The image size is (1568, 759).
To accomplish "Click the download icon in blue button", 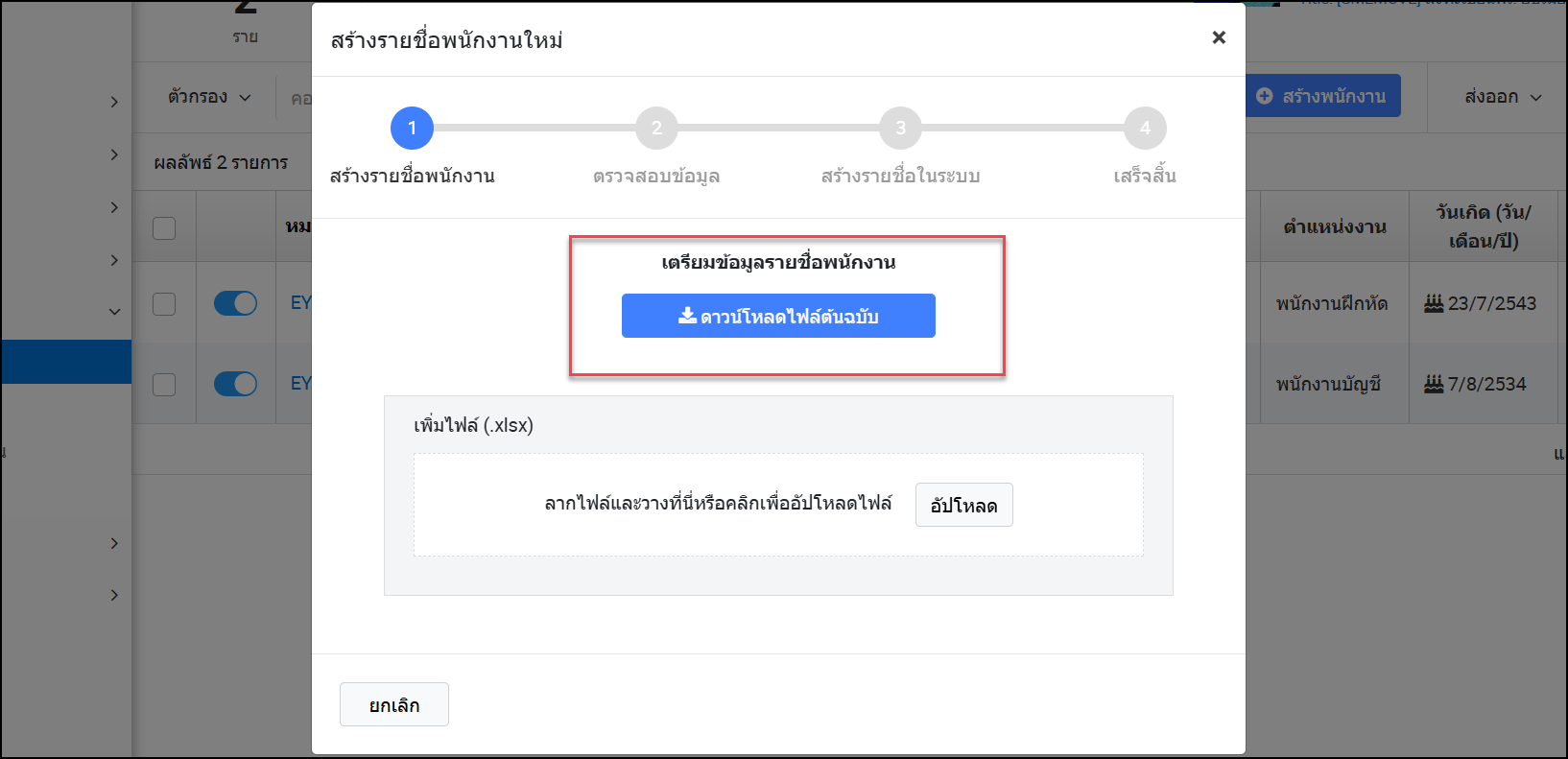I will click(x=687, y=316).
